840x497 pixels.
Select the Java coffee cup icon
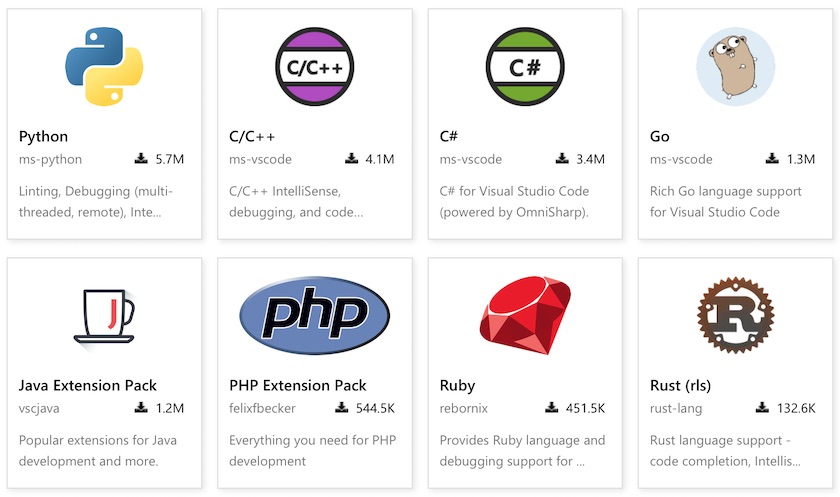[104, 317]
